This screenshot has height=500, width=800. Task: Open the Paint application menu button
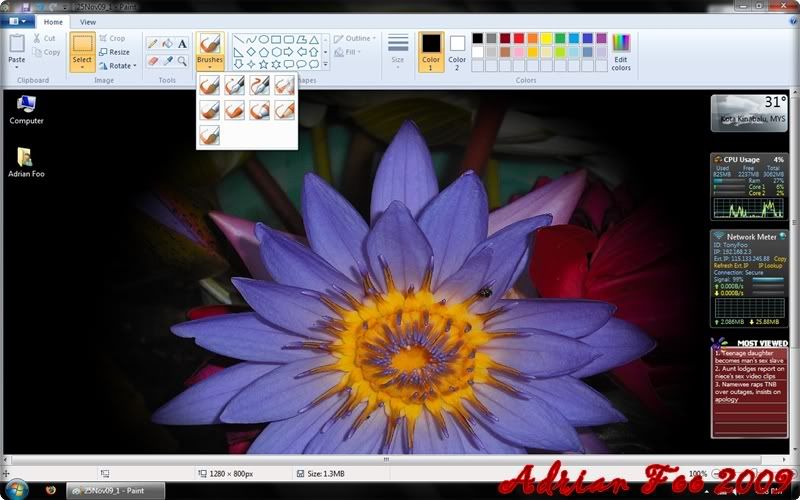pos(17,21)
